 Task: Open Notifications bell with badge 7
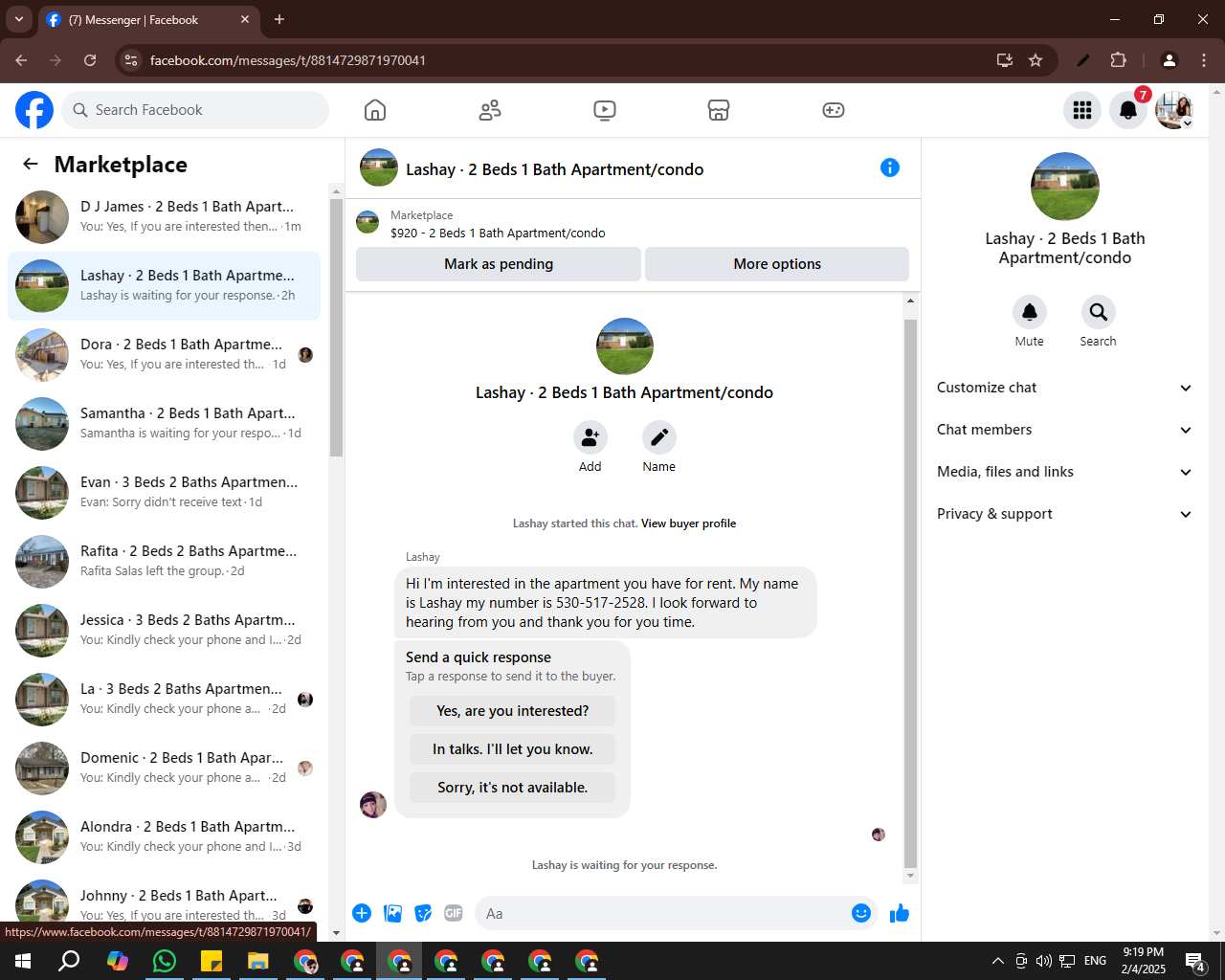tap(1128, 110)
